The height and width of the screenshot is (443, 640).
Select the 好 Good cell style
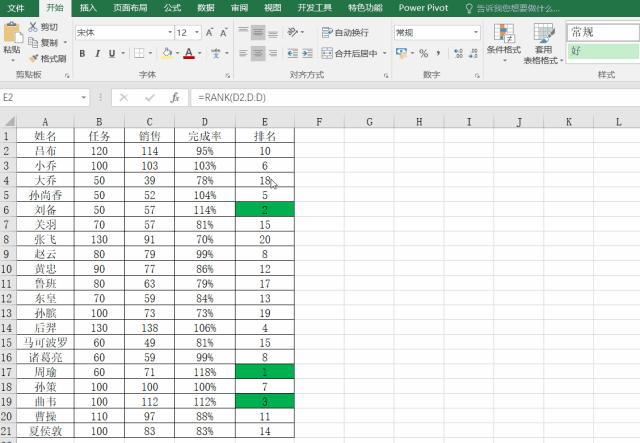pyautogui.click(x=602, y=51)
